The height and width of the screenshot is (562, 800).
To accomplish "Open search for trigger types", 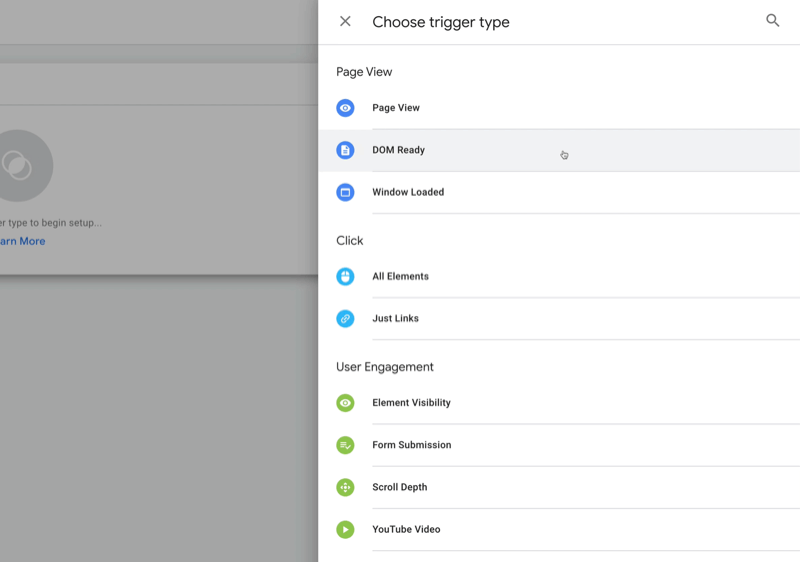I will tap(772, 21).
